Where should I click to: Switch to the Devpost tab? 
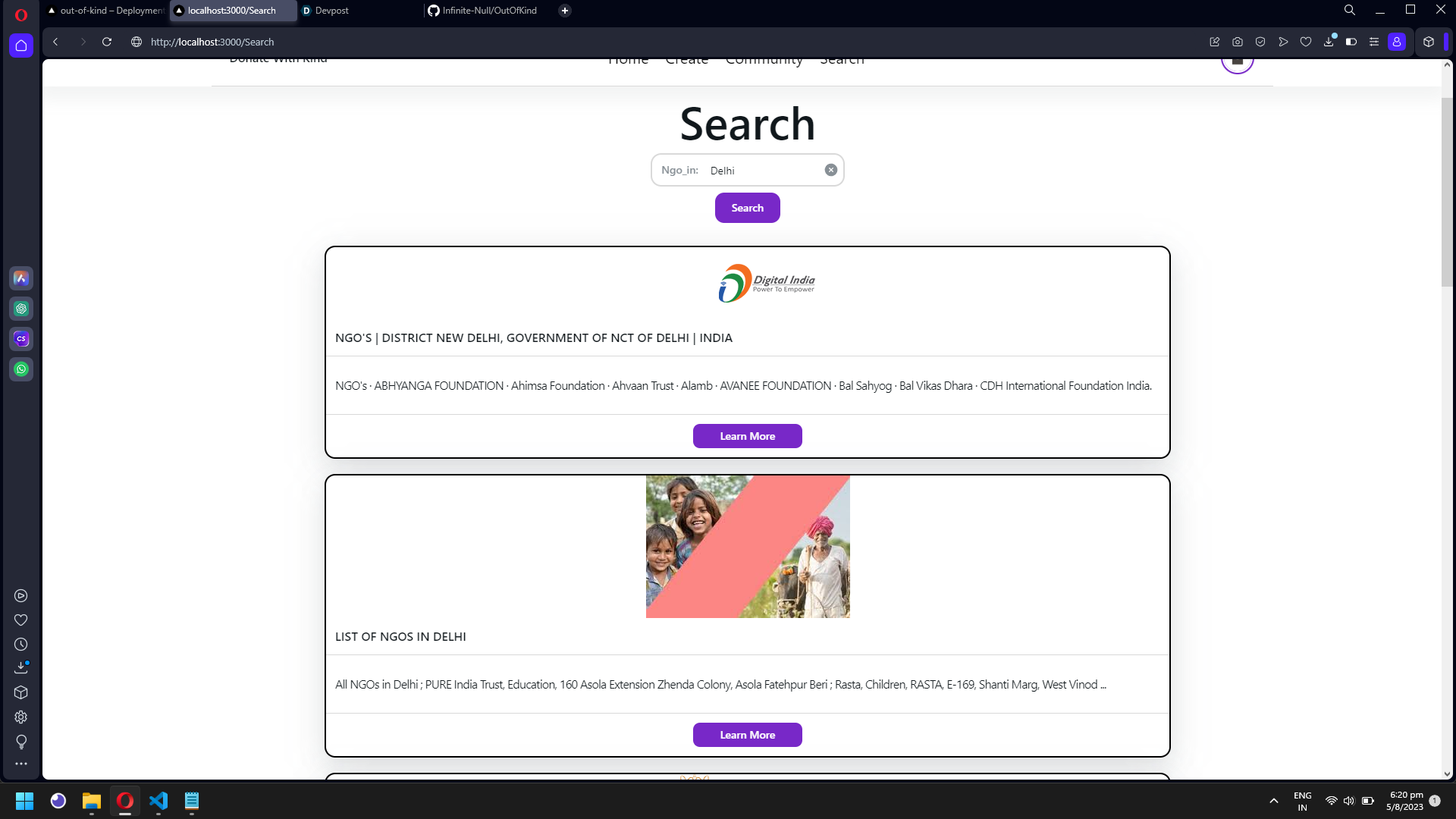tap(331, 11)
